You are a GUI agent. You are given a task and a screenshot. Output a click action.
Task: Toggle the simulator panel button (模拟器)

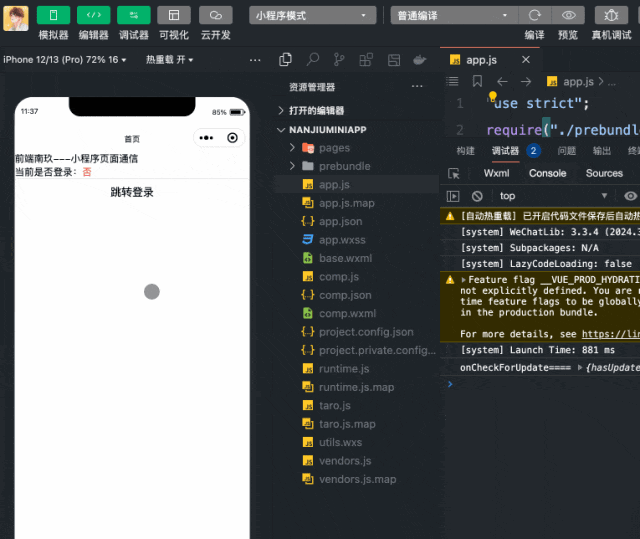(x=53, y=15)
